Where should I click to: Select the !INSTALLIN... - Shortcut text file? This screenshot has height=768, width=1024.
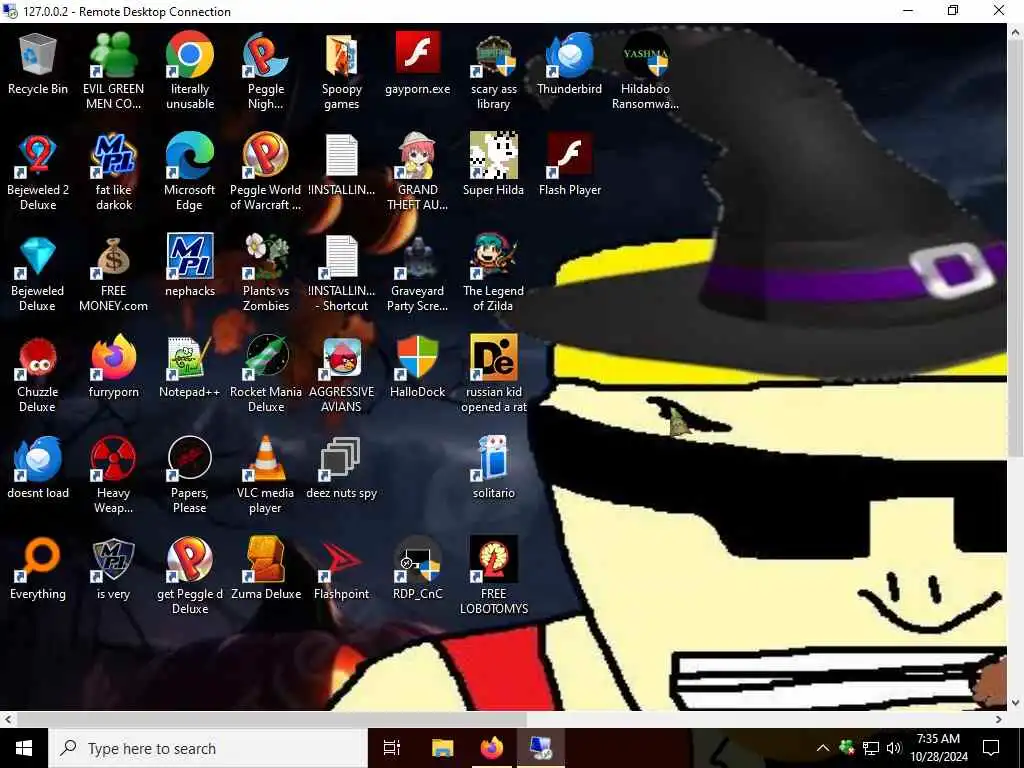pos(341,273)
